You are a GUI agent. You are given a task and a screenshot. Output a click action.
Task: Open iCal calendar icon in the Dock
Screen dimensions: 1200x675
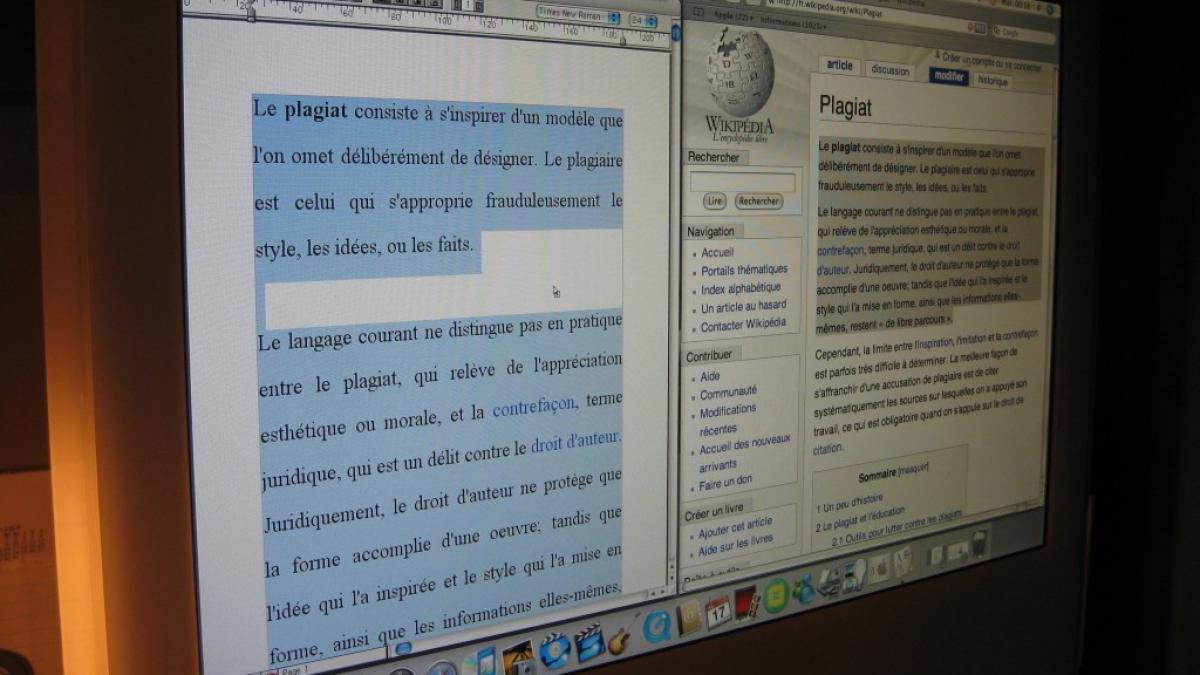(x=718, y=611)
